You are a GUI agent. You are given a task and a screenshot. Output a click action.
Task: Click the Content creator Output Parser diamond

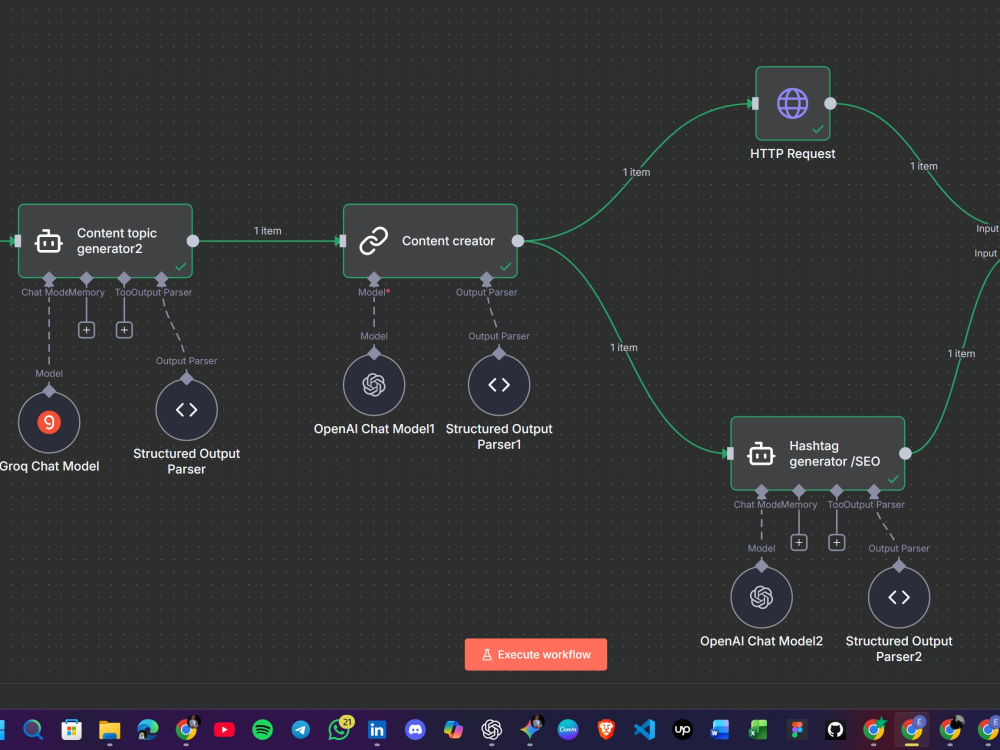click(x=487, y=279)
